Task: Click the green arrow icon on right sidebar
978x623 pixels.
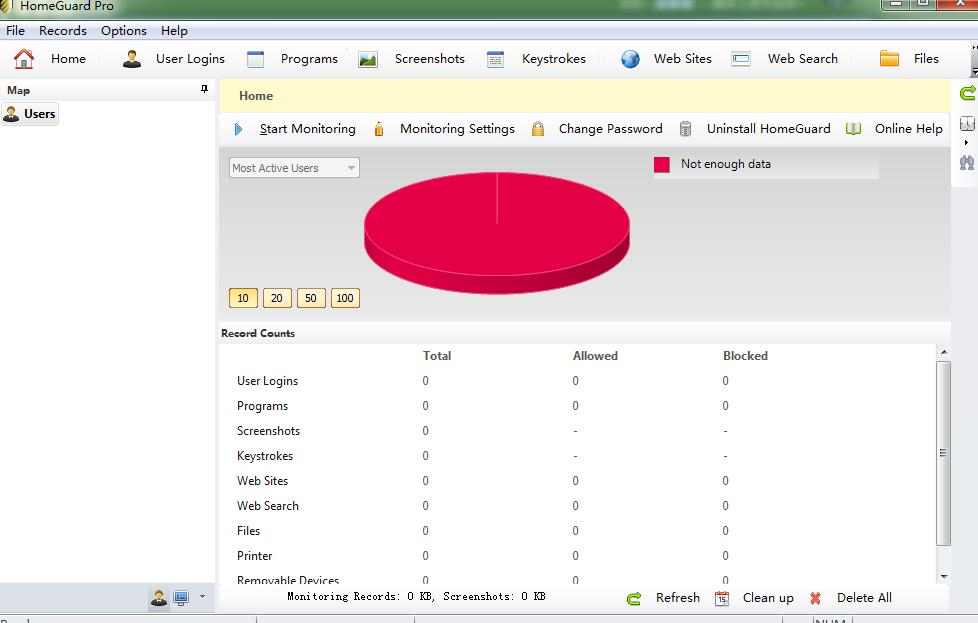Action: click(967, 94)
